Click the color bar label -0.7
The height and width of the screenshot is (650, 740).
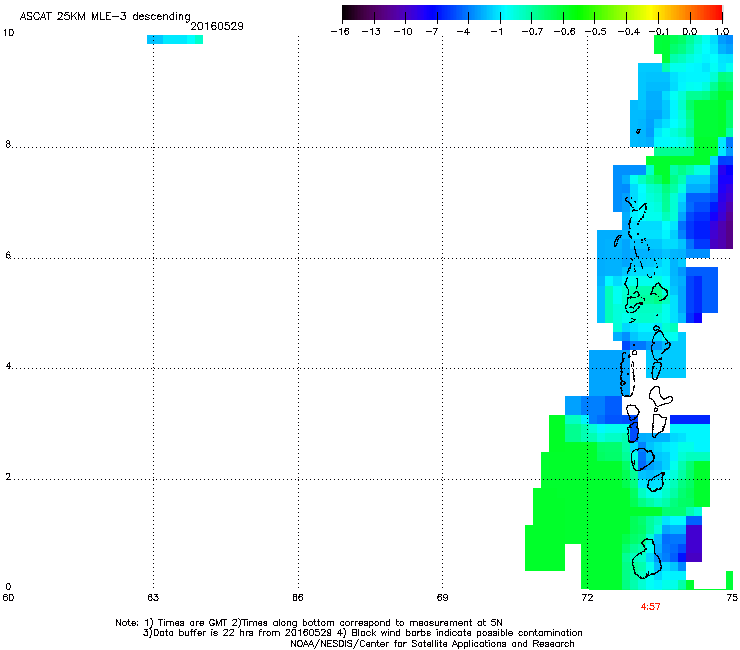(532, 32)
